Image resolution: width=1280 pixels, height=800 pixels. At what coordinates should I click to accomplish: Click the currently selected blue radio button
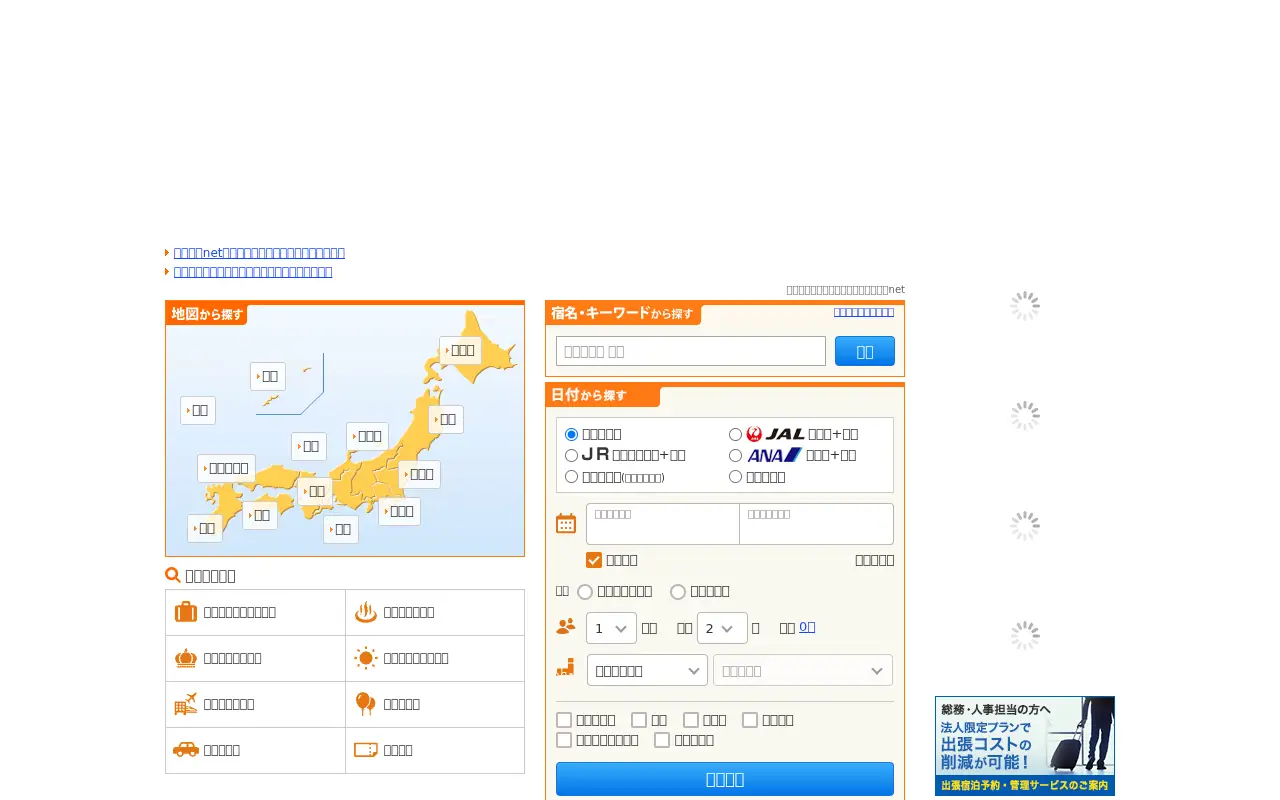[572, 434]
